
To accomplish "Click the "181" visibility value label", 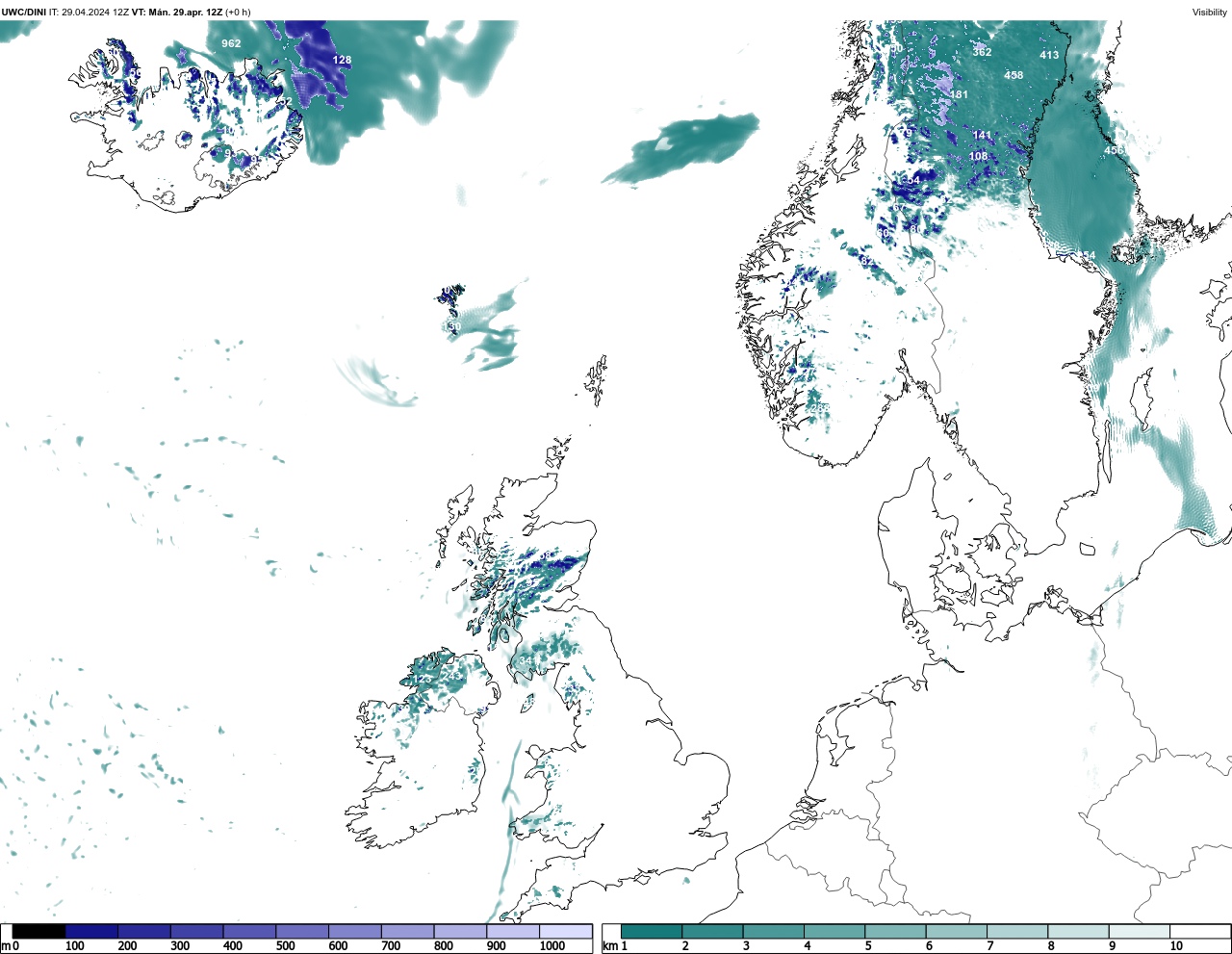I will tap(959, 94).
